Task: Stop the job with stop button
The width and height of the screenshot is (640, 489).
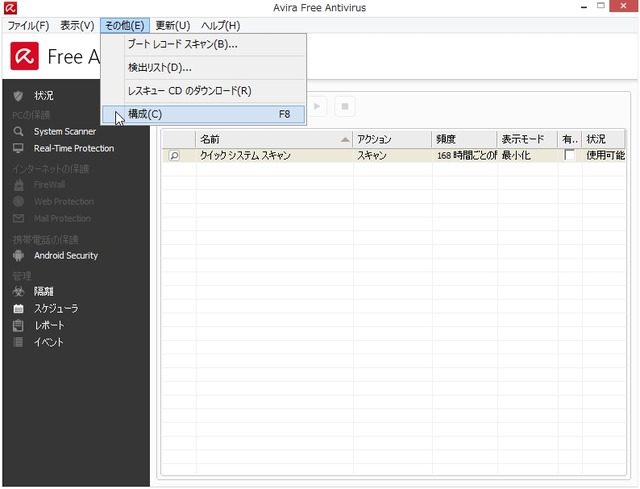Action: coord(344,106)
